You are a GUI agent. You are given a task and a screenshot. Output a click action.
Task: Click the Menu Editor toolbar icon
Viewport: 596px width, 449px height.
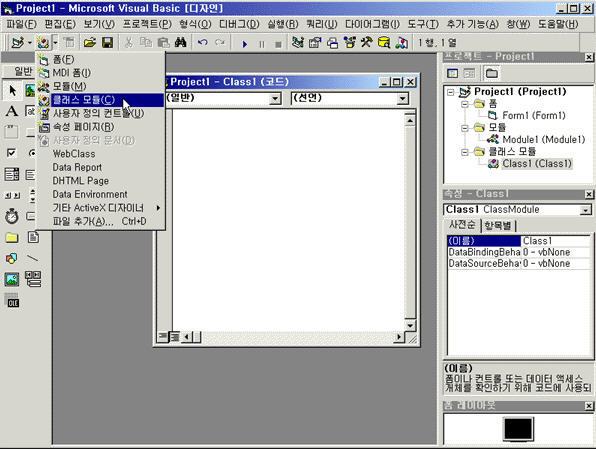tap(69, 43)
